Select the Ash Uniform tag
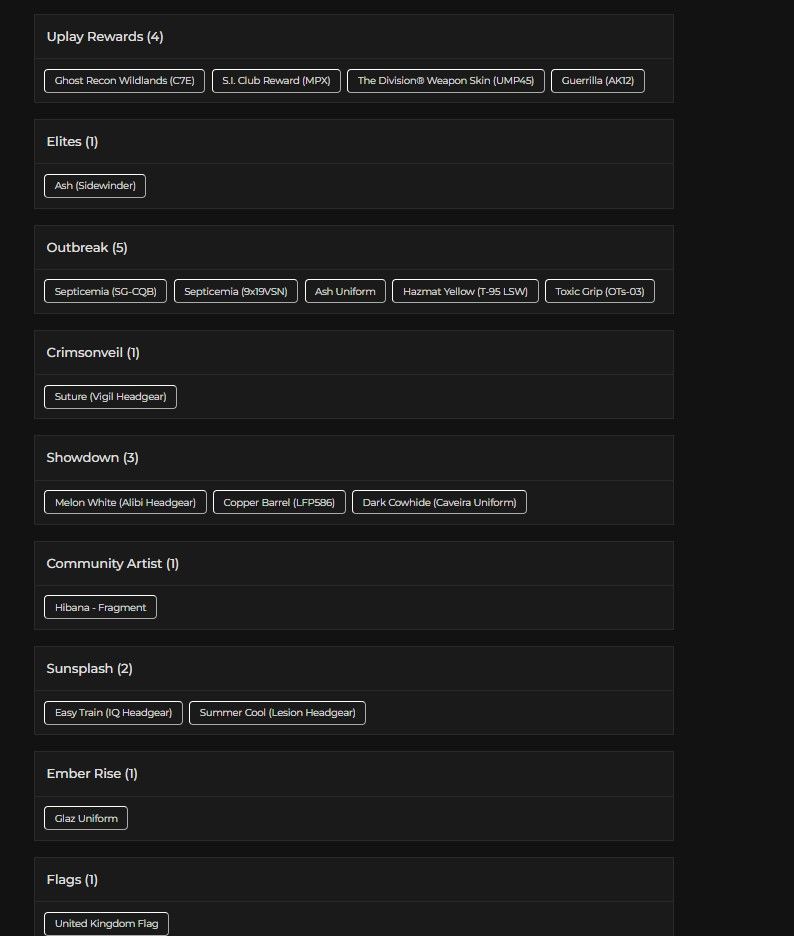This screenshot has width=794, height=936. (x=345, y=292)
